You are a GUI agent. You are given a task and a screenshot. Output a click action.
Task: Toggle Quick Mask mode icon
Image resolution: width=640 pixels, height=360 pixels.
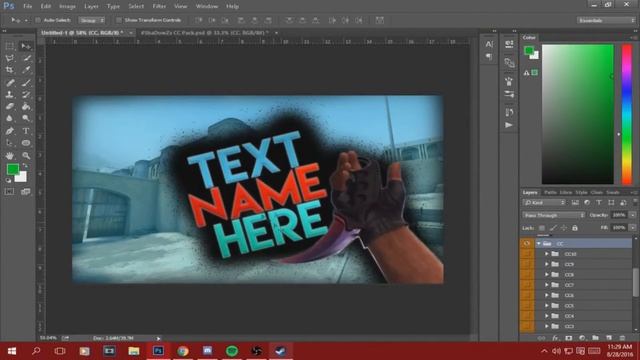tap(10, 191)
